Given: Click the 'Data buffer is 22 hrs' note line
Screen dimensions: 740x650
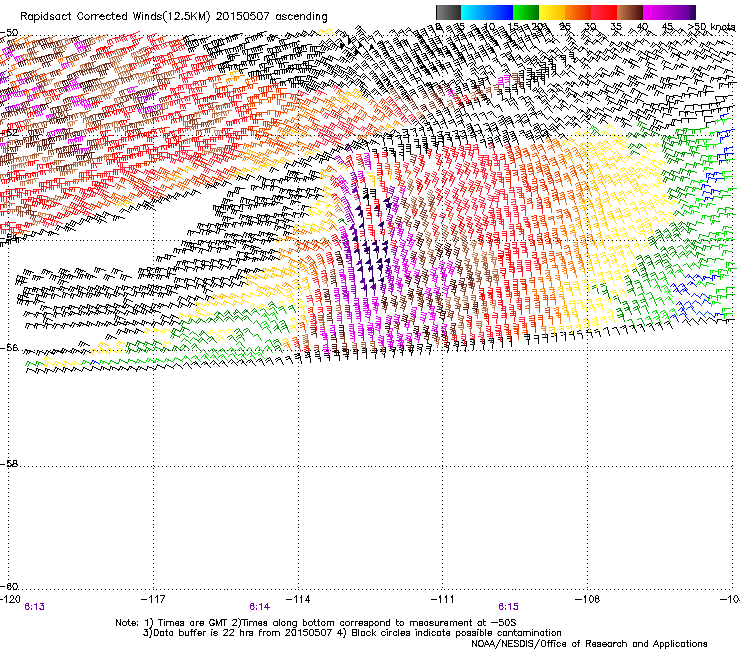Looking at the screenshot, I should click(352, 633).
